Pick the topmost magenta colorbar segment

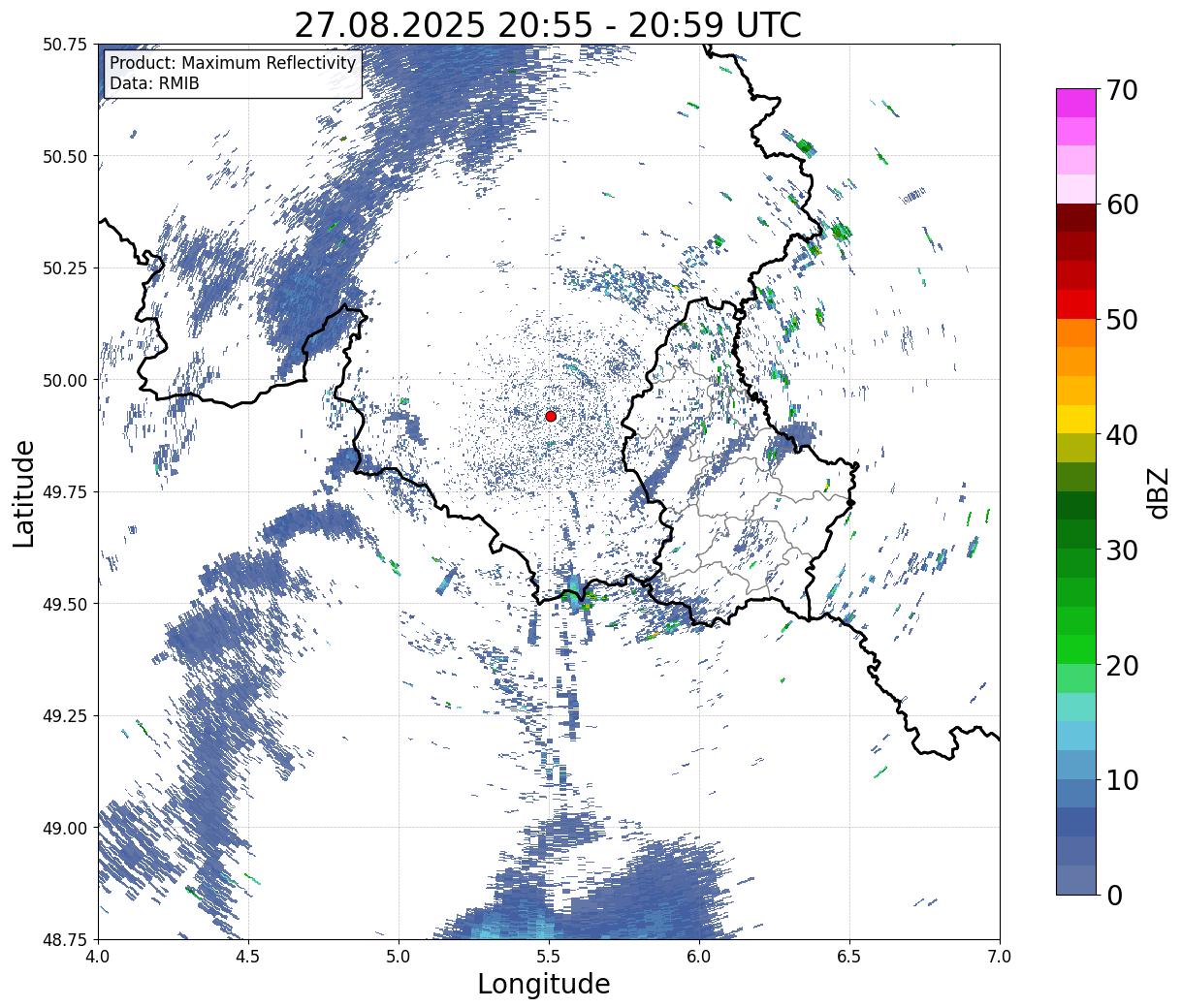point(1075,103)
